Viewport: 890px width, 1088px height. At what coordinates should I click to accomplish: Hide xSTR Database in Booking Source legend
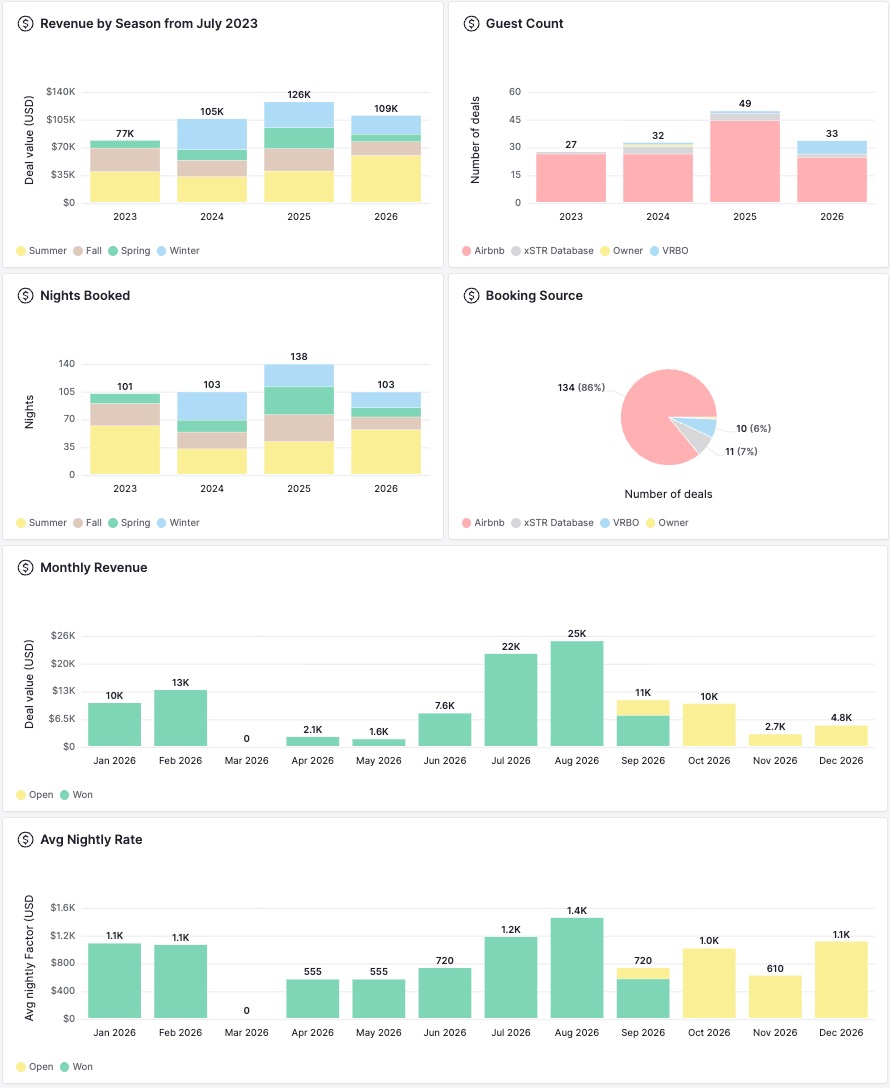point(552,522)
